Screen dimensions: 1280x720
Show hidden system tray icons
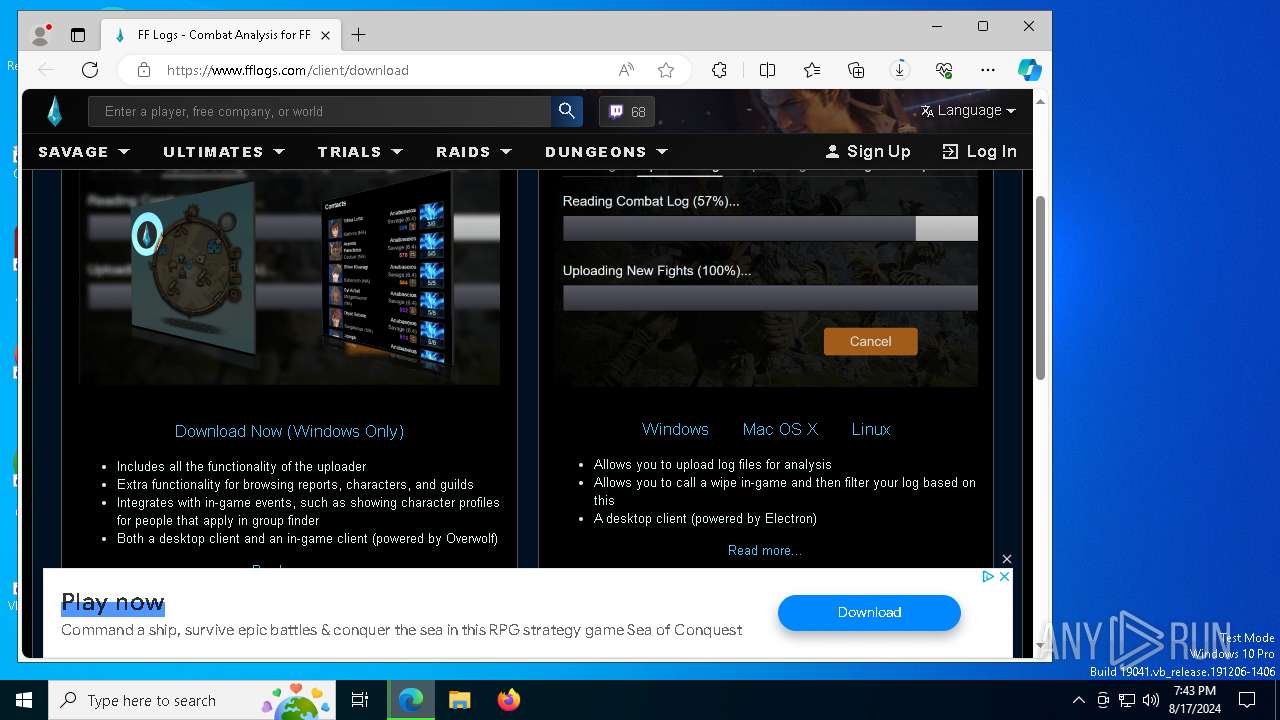[x=1078, y=700]
